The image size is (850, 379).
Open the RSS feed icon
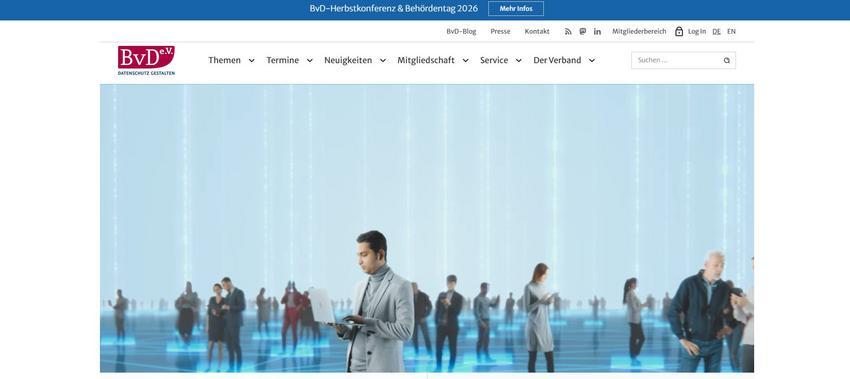pyautogui.click(x=568, y=31)
